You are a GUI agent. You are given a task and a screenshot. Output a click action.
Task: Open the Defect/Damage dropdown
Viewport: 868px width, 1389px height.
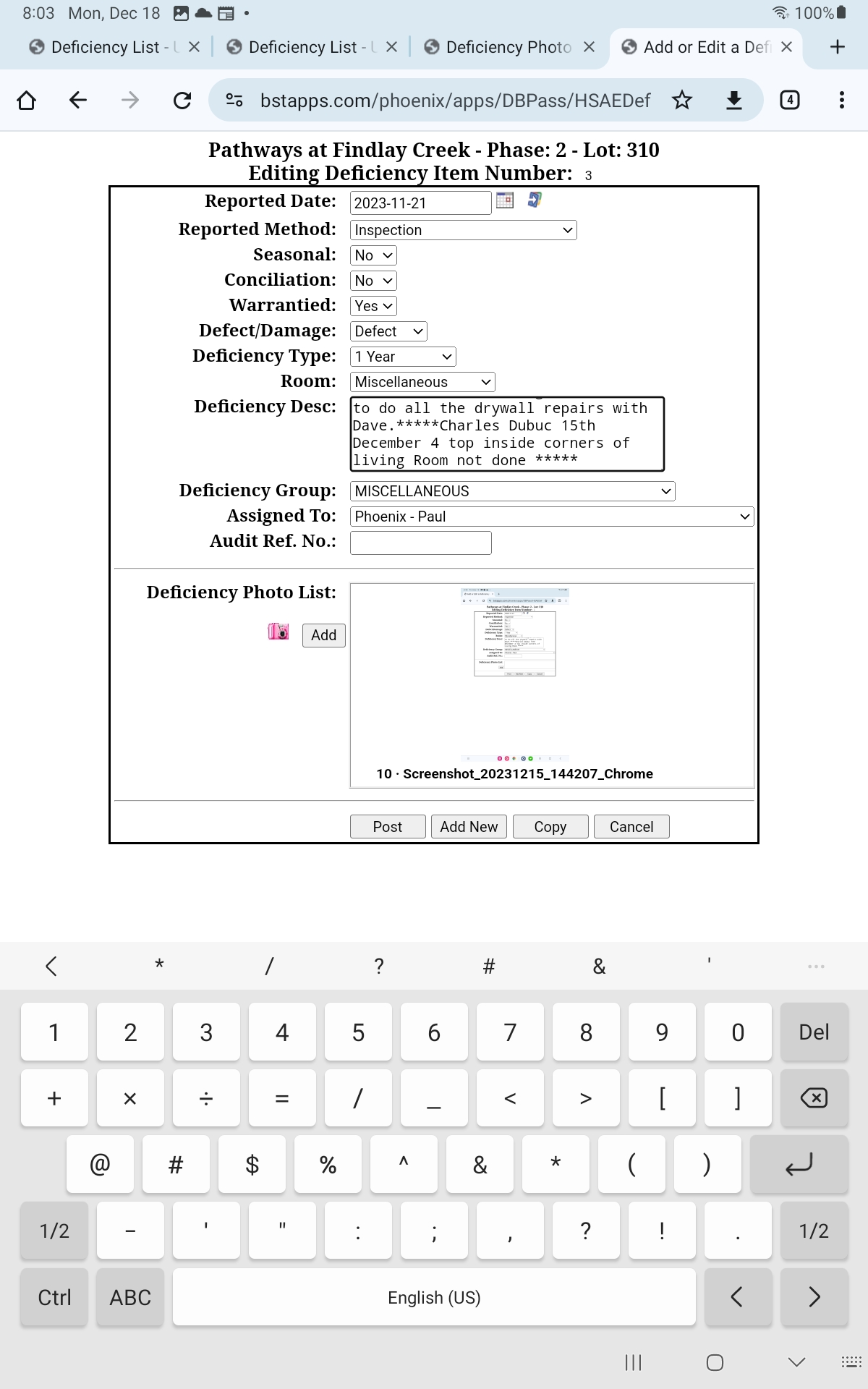pos(388,331)
